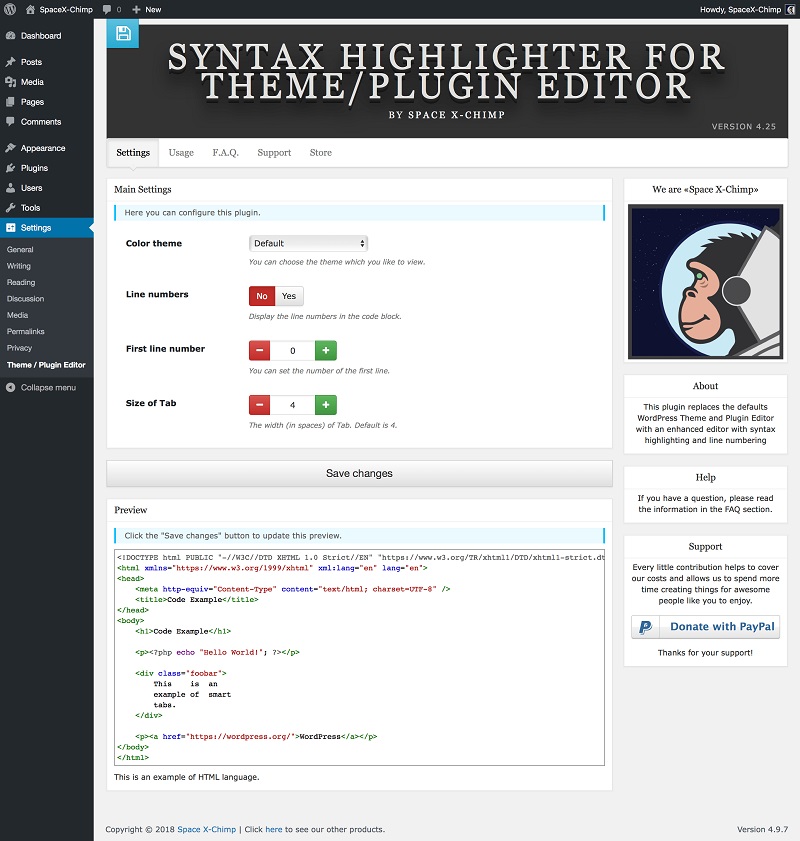This screenshot has width=800, height=841.
Task: Open the Plugins sidebar menu
Action: pyautogui.click(x=34, y=168)
